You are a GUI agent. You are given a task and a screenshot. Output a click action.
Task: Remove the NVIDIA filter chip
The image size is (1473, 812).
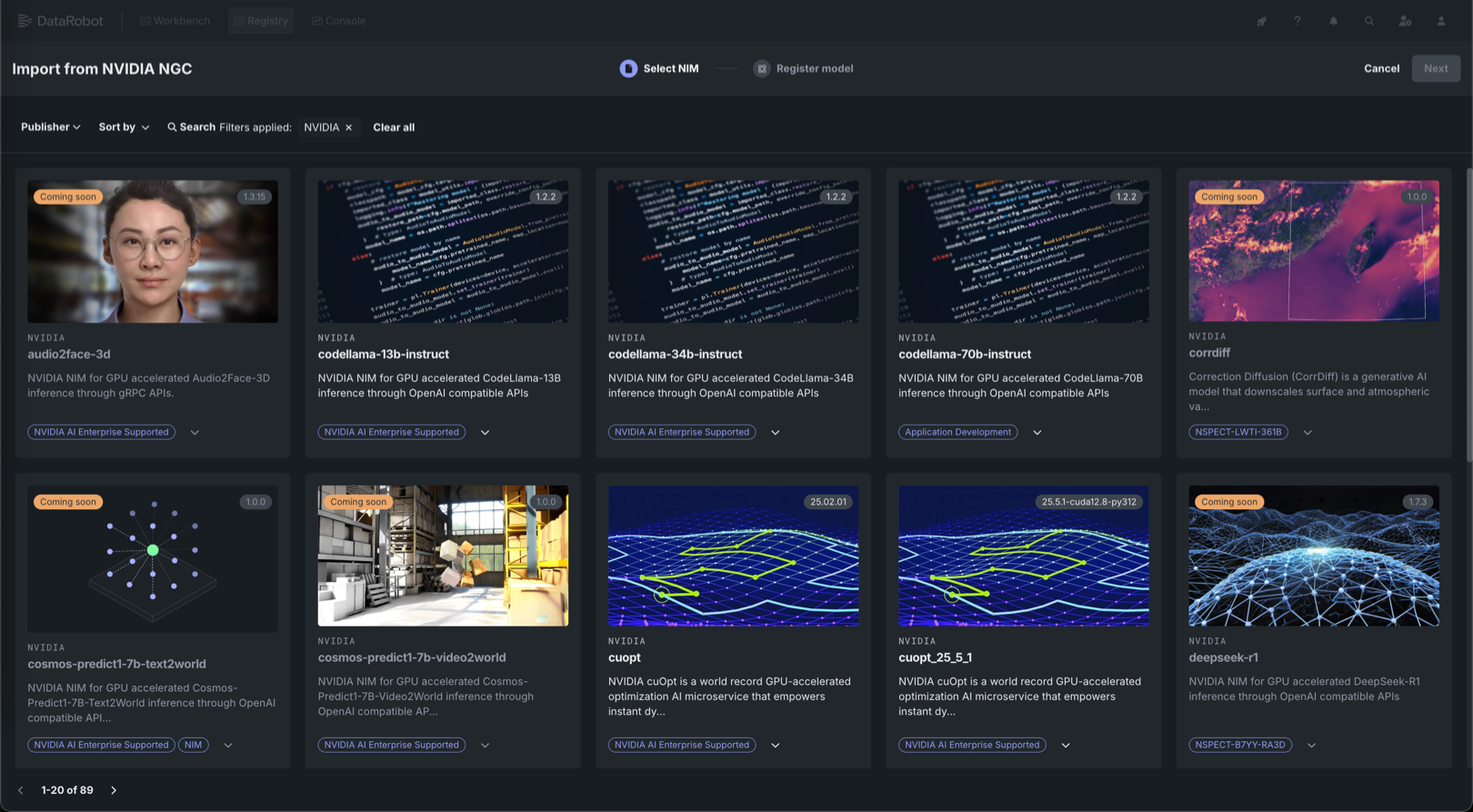(348, 127)
